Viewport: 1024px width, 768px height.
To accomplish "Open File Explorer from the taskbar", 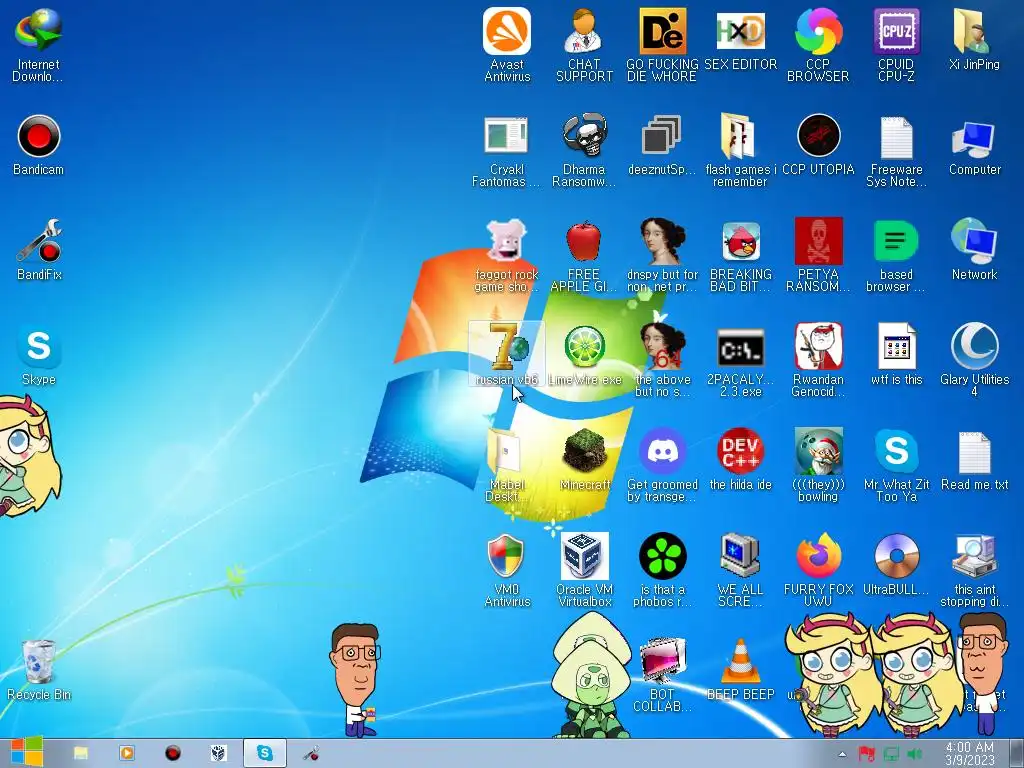I will pos(81,753).
